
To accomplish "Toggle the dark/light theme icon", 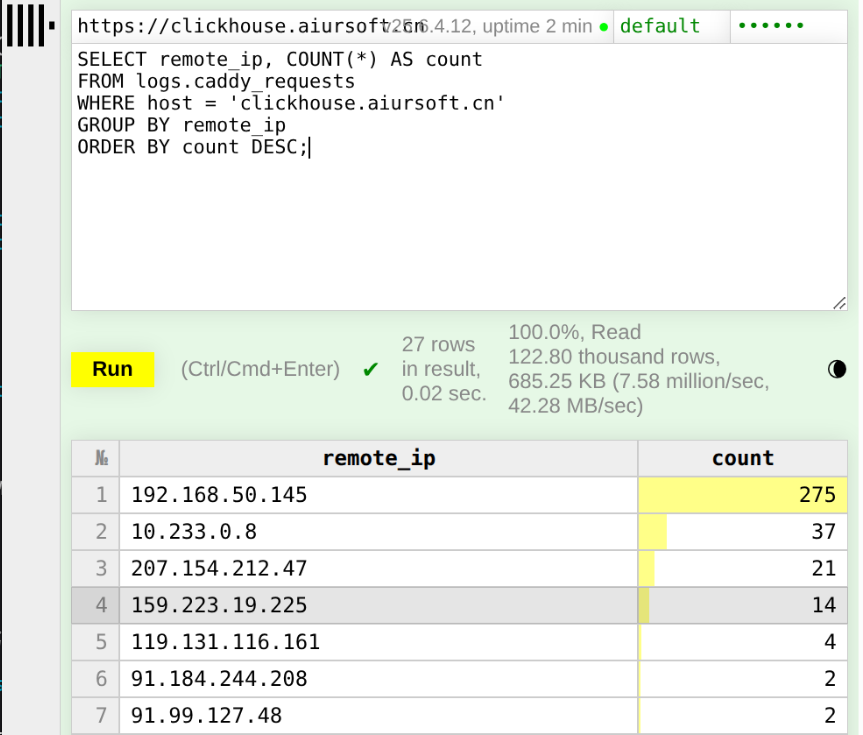I will pyautogui.click(x=838, y=369).
